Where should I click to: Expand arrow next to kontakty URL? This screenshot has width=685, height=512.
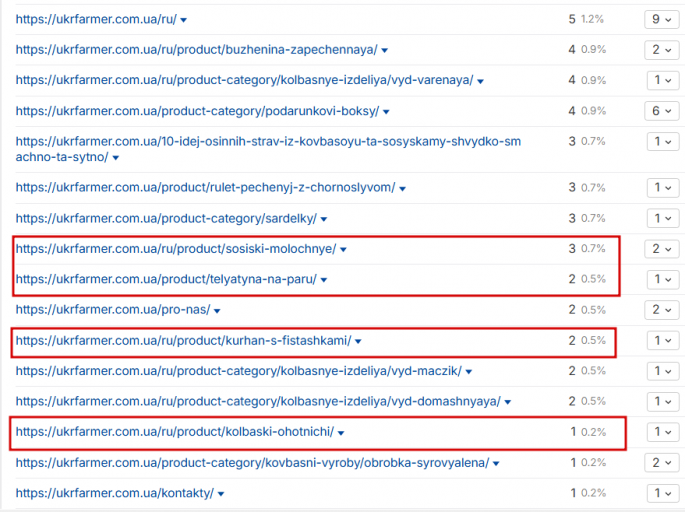coord(221,494)
